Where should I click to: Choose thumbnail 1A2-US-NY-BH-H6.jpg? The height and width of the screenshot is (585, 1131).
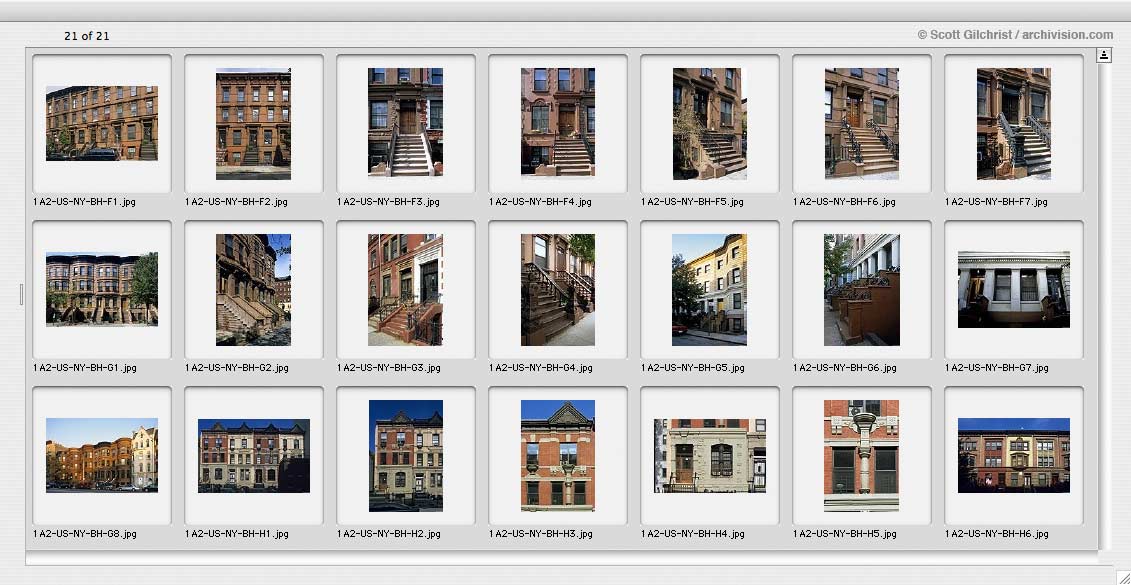[x=1014, y=455]
